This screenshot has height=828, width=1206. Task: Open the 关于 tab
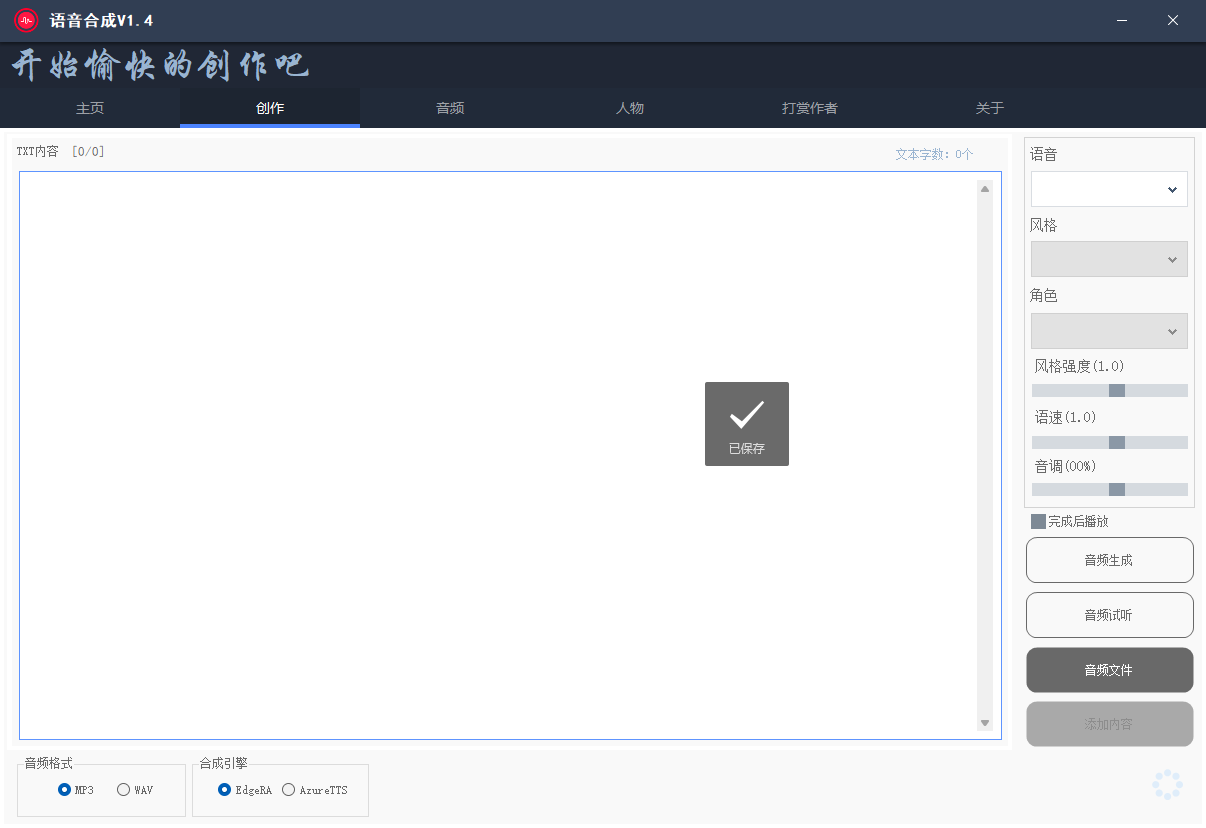click(x=990, y=108)
